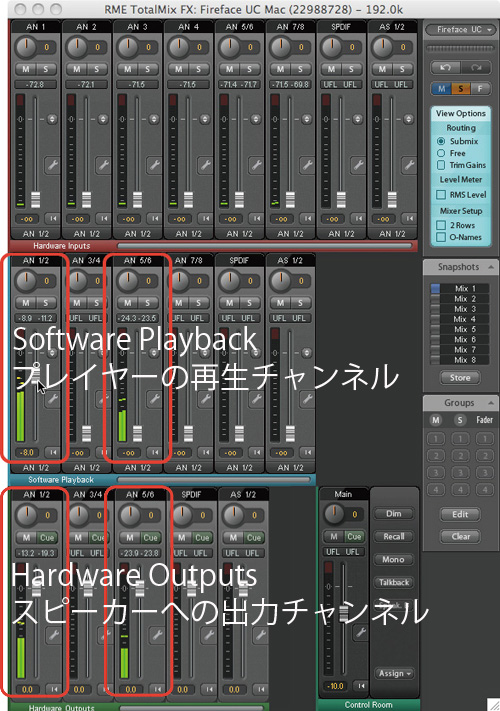Open wrench settings on Main control room channel
This screenshot has height=711, width=500.
[x=361, y=632]
